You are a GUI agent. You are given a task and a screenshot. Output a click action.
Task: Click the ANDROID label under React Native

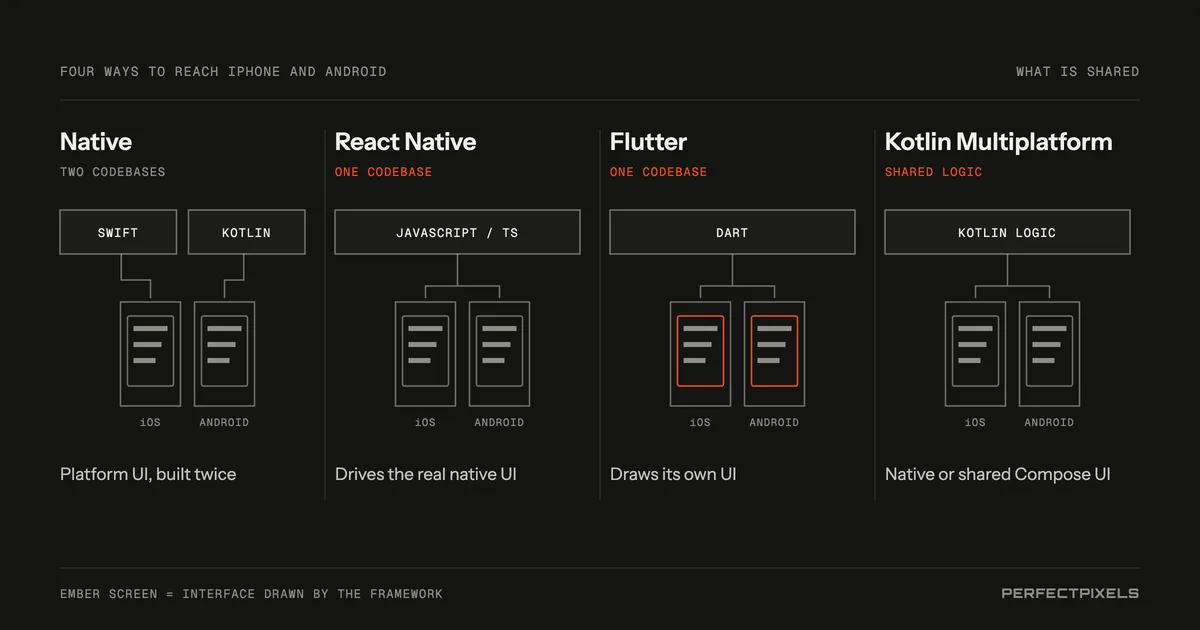coord(499,423)
